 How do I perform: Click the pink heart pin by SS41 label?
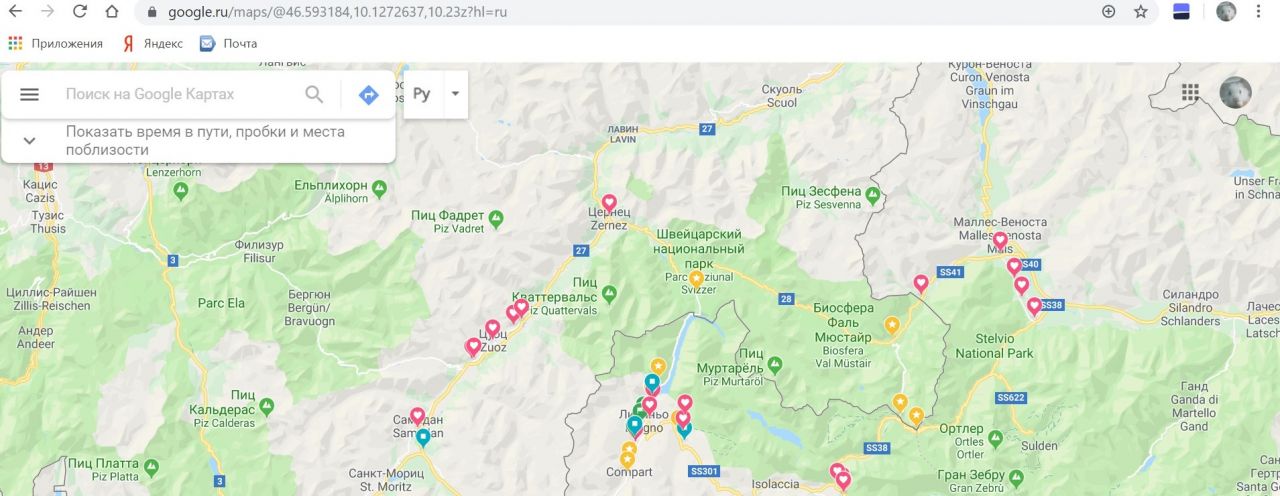pyautogui.click(x=921, y=284)
